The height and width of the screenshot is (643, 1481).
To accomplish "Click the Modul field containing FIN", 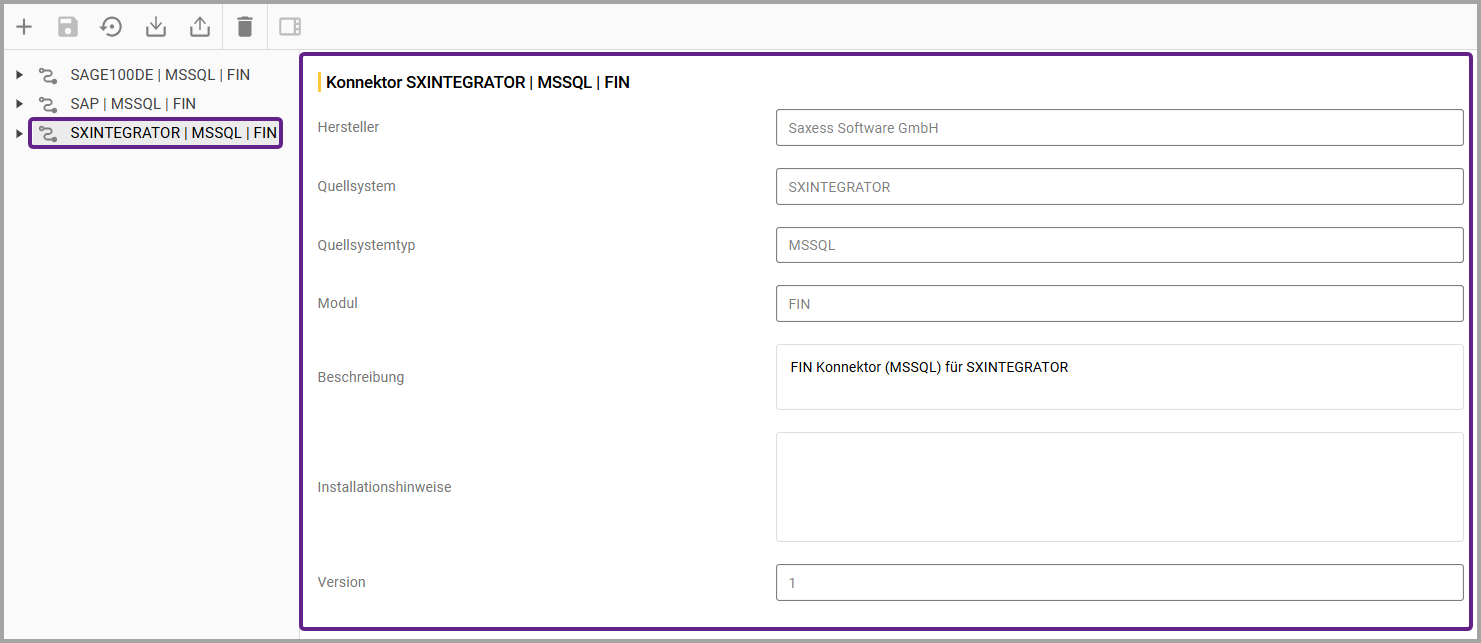I will [x=1119, y=304].
